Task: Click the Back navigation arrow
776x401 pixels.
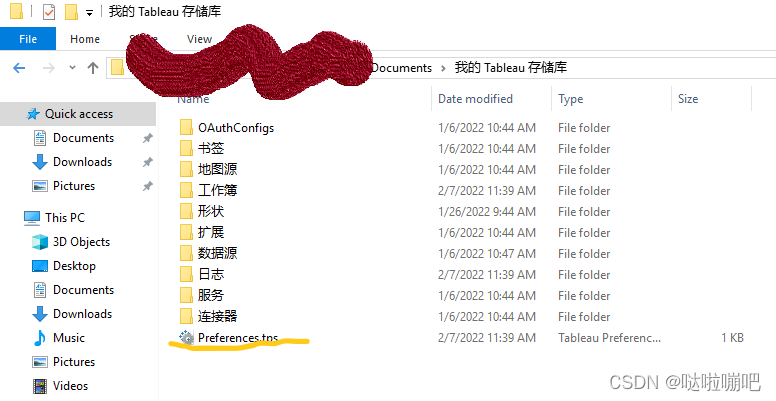Action: click(19, 68)
